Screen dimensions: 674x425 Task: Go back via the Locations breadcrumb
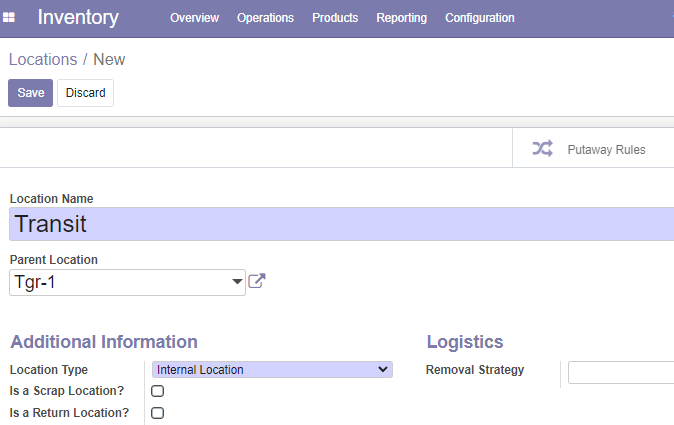tap(43, 59)
